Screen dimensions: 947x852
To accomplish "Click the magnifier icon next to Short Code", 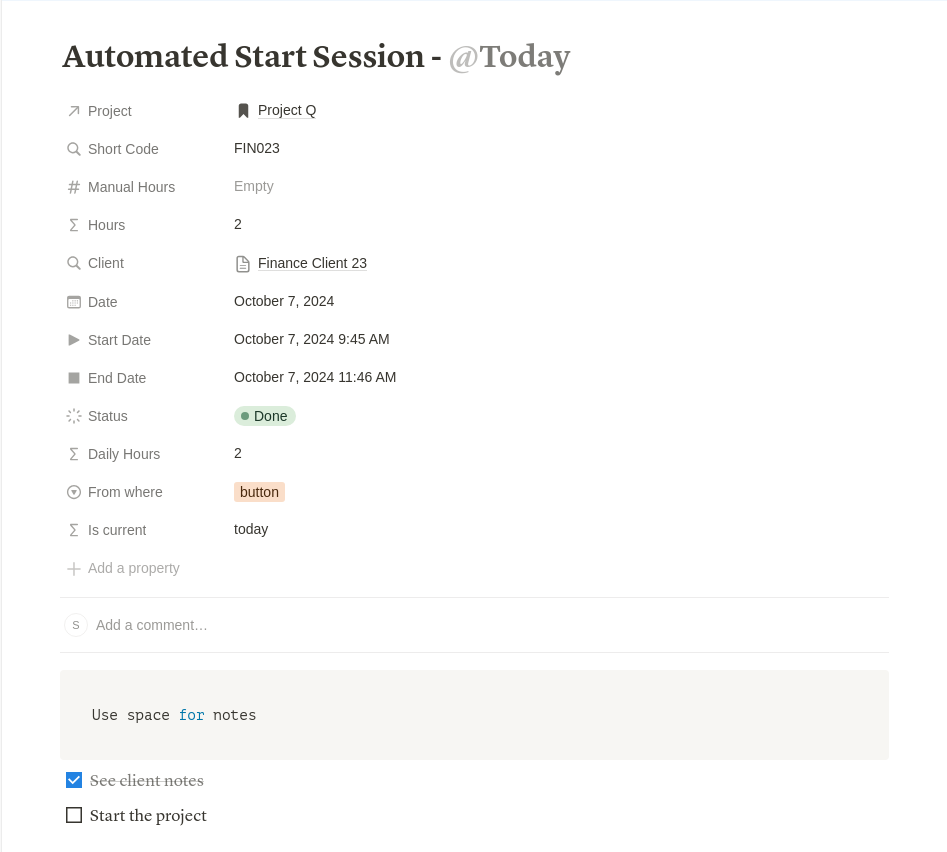I will point(74,149).
